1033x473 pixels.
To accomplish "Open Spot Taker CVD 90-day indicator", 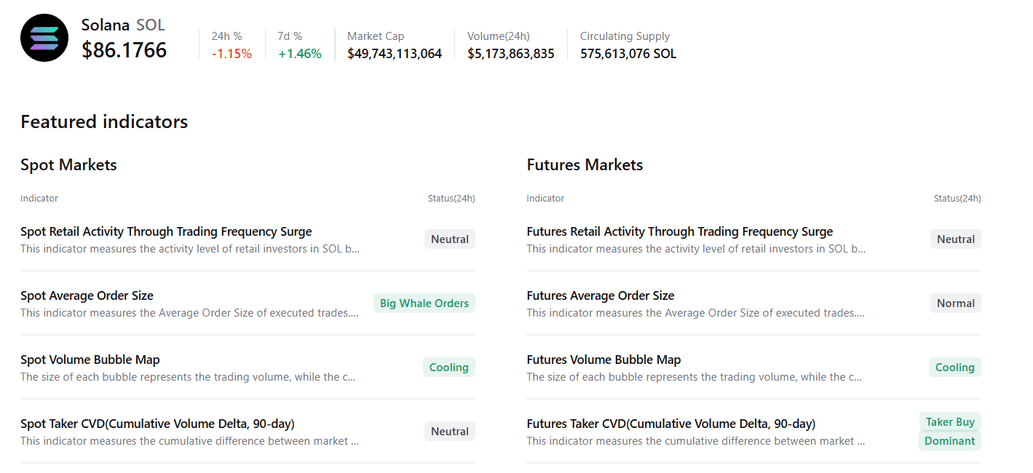I will [x=157, y=424].
